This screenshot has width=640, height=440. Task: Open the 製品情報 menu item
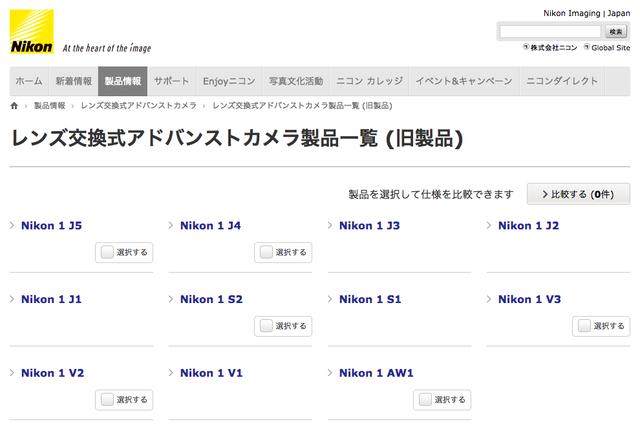click(123, 81)
